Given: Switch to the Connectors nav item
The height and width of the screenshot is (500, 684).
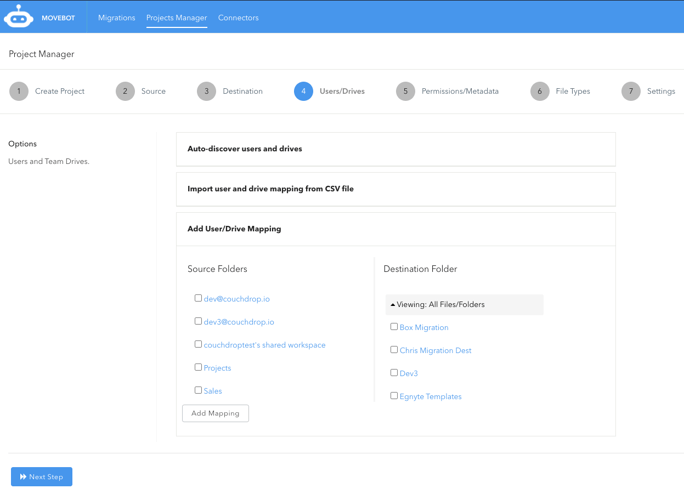Looking at the screenshot, I should click(x=238, y=18).
